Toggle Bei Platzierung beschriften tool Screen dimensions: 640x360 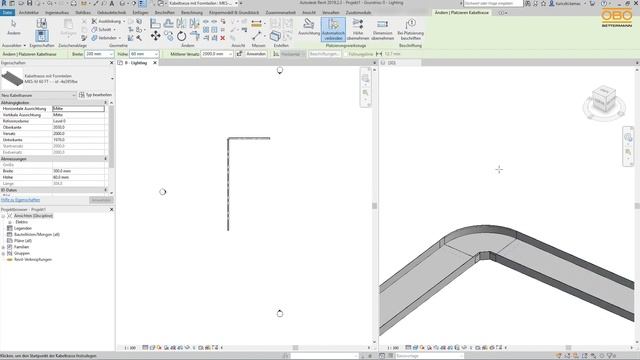411,29
